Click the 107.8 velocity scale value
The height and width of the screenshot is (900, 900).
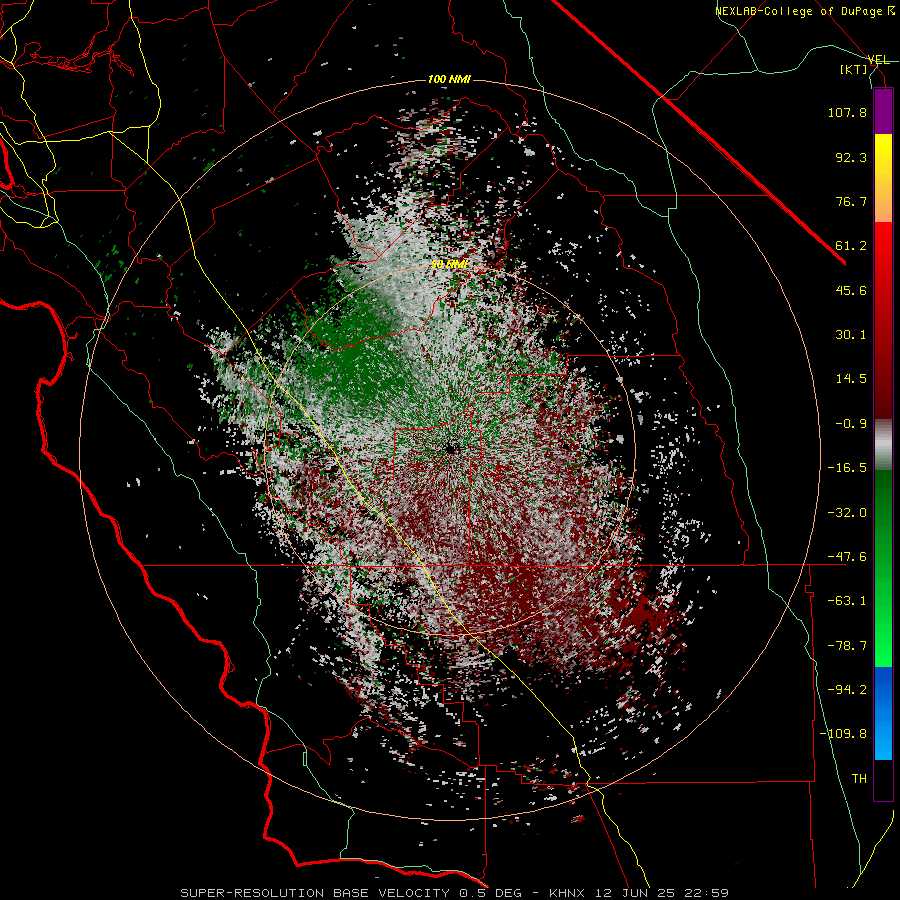point(847,112)
